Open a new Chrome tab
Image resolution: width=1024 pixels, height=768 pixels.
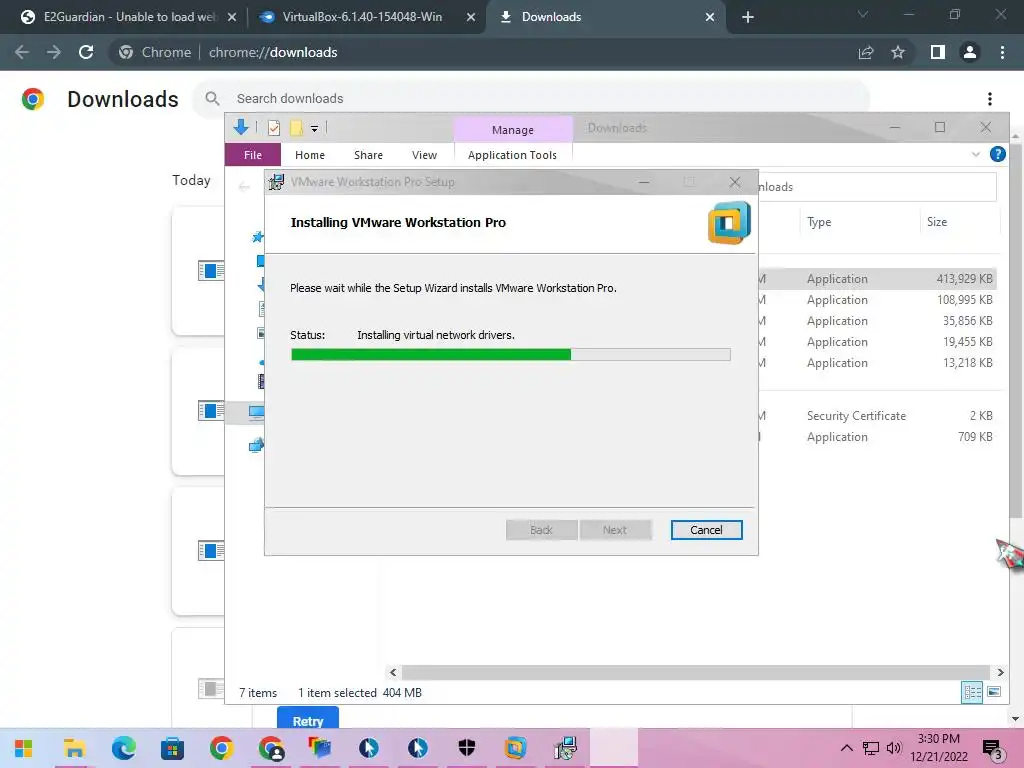click(x=748, y=18)
